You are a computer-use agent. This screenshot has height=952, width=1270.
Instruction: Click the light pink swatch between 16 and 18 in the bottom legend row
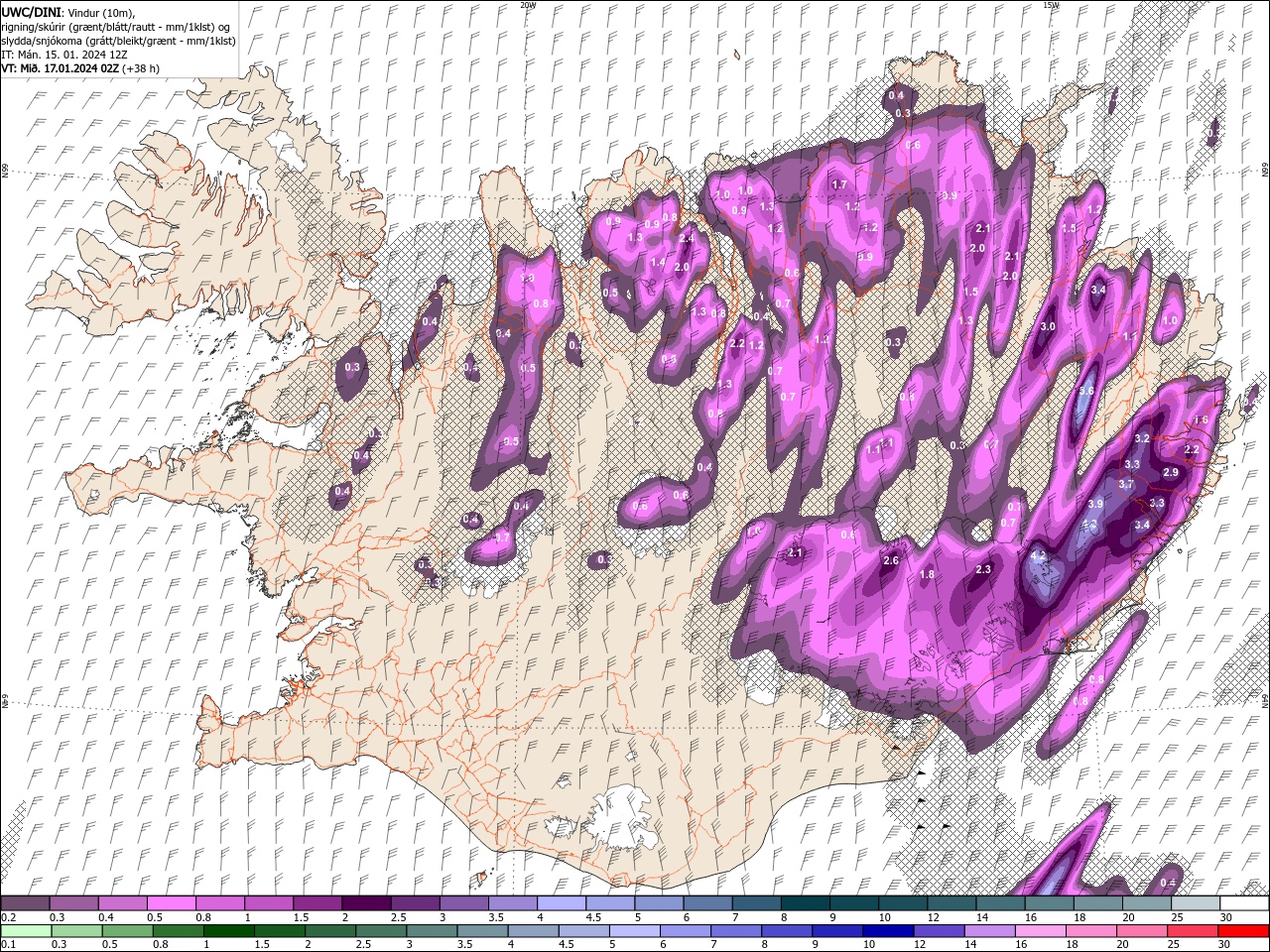(x=1040, y=931)
